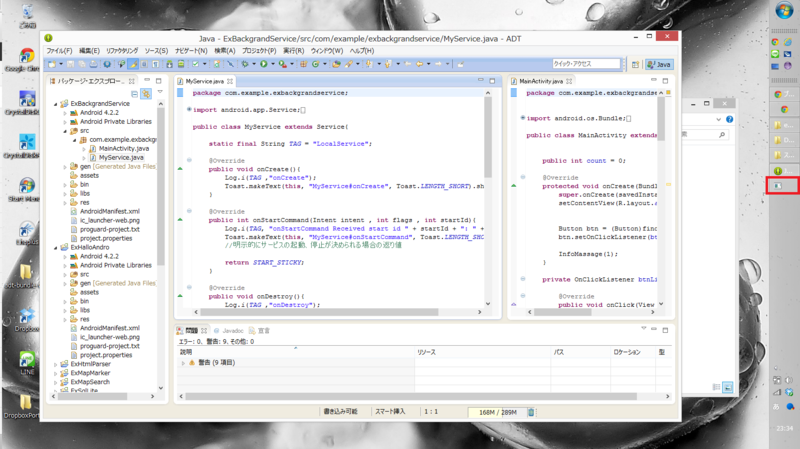Switch to the Javadoc tab
This screenshot has width=800, height=449.
(229, 331)
